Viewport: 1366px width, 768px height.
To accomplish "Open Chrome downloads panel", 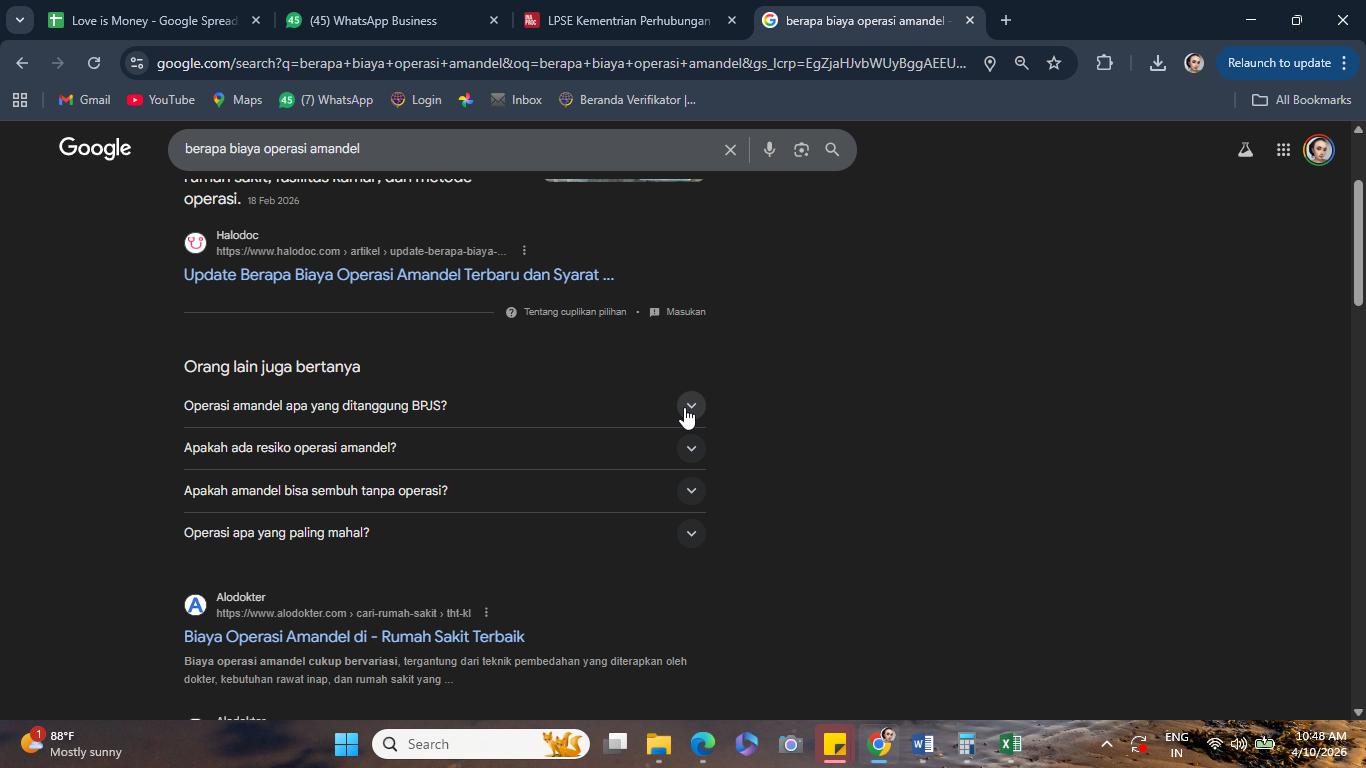I will [x=1157, y=63].
